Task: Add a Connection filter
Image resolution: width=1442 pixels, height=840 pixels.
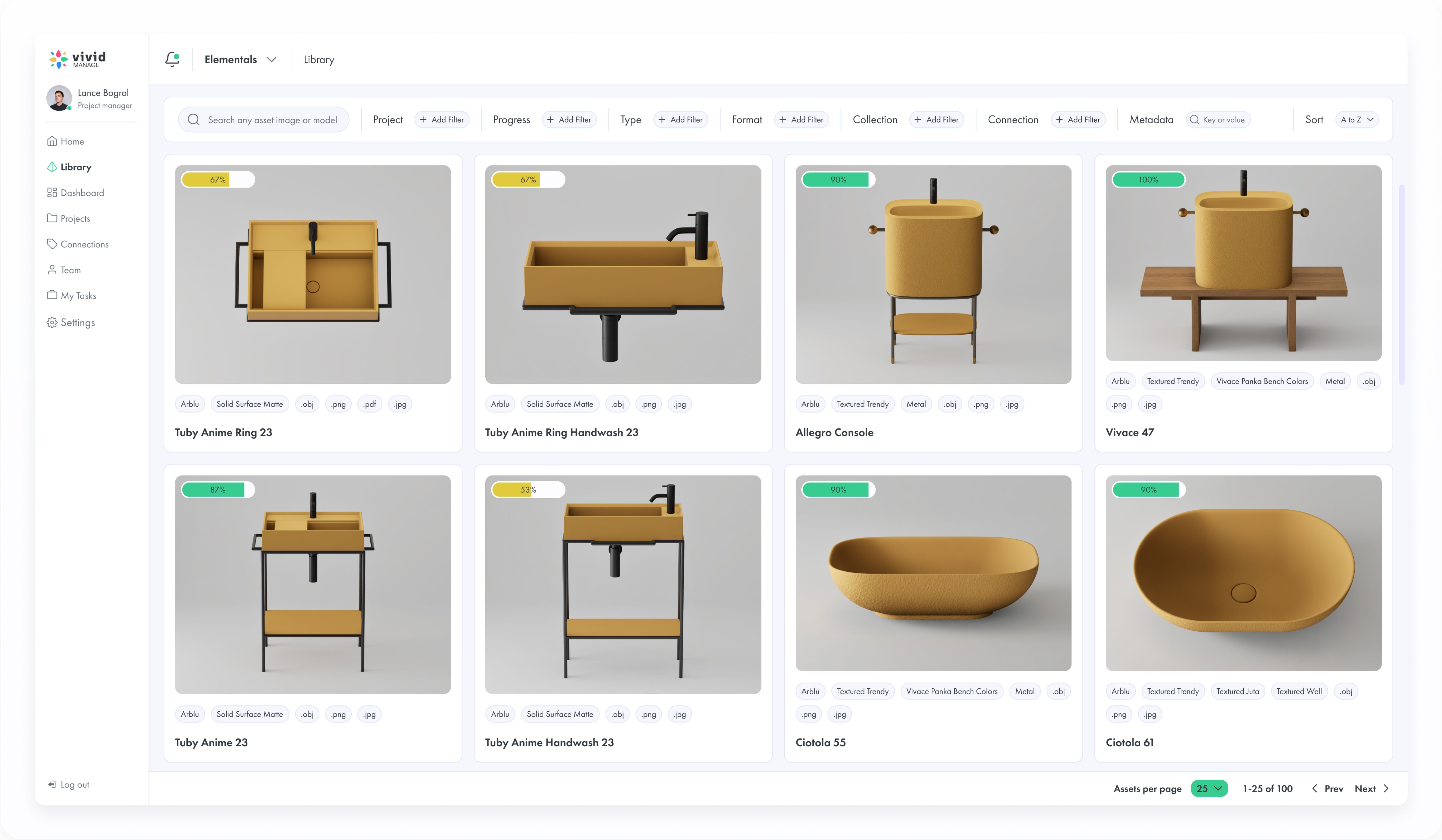Action: [1078, 120]
